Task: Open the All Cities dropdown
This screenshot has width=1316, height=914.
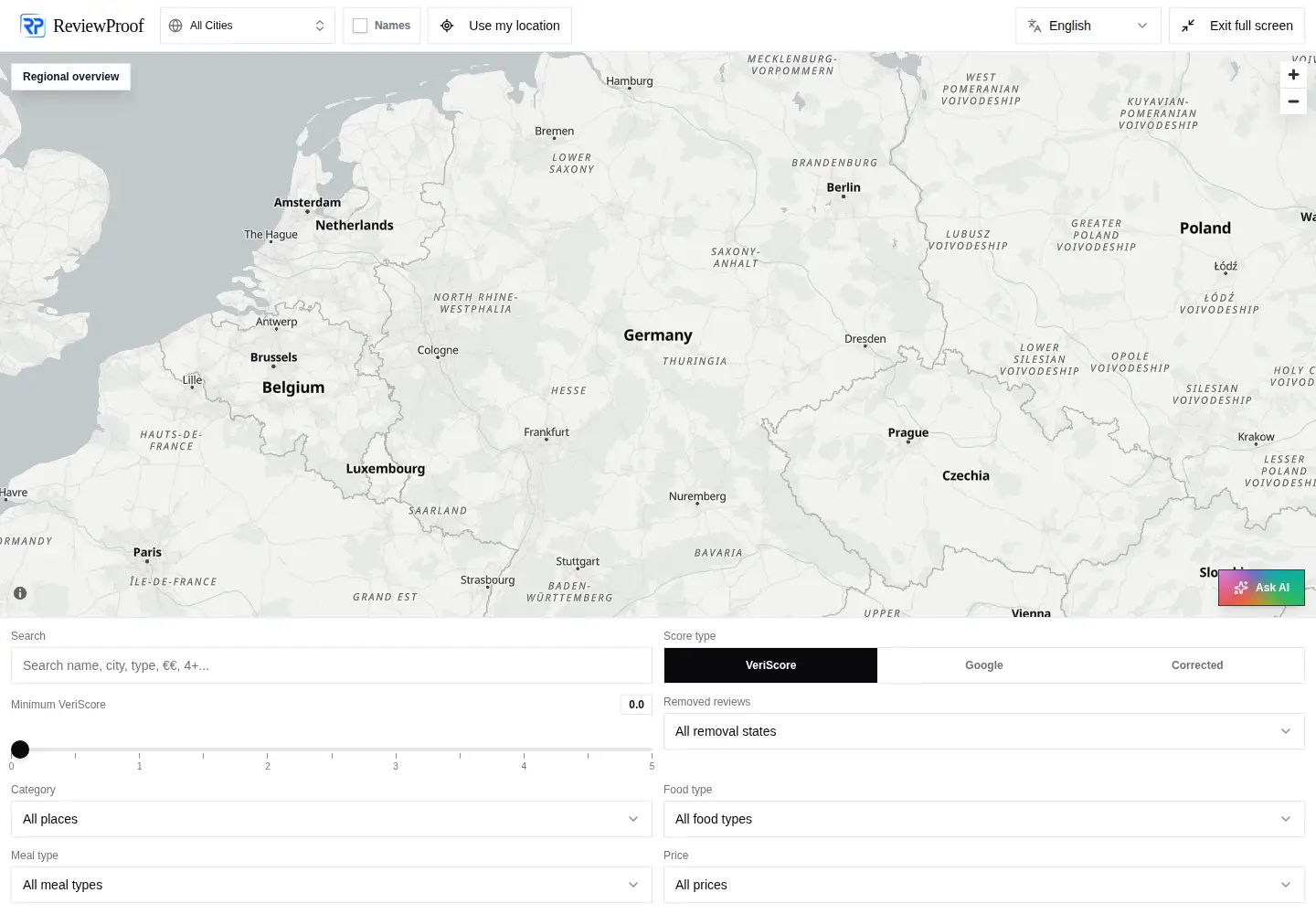Action: (x=248, y=26)
